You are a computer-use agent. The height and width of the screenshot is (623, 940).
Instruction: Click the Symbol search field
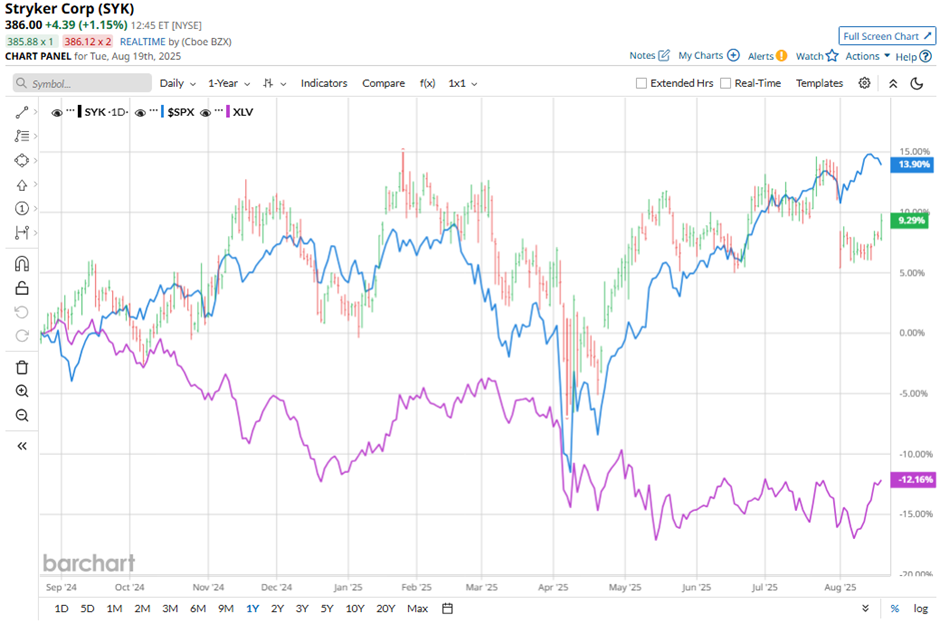(83, 83)
